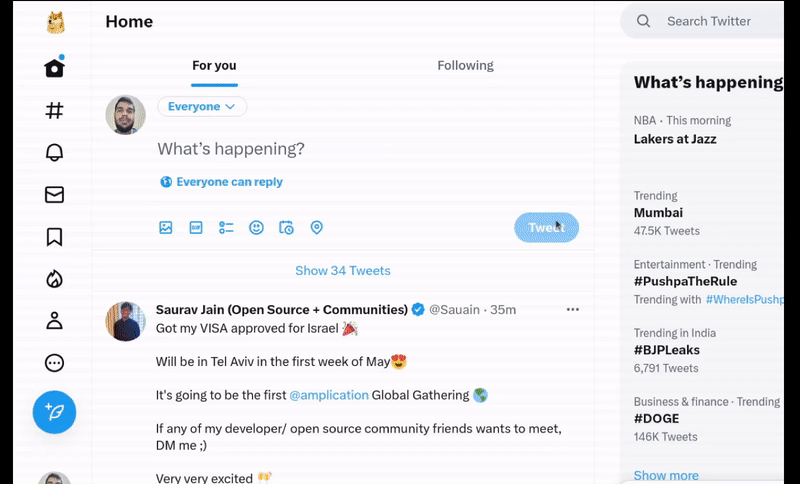Open the More circle menu in sidebar

pyautogui.click(x=54, y=363)
